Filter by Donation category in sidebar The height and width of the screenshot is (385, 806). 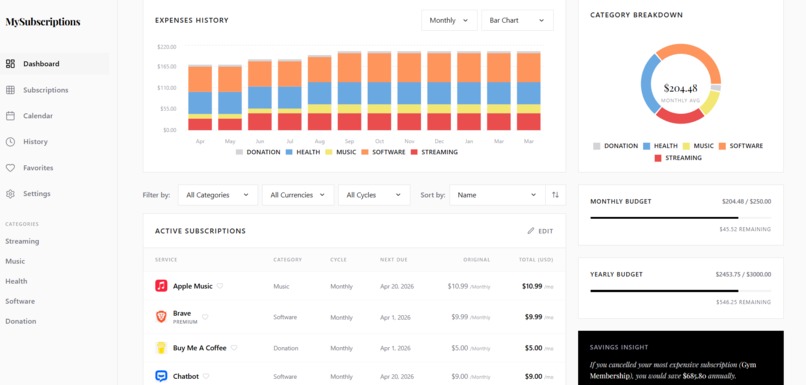point(21,321)
